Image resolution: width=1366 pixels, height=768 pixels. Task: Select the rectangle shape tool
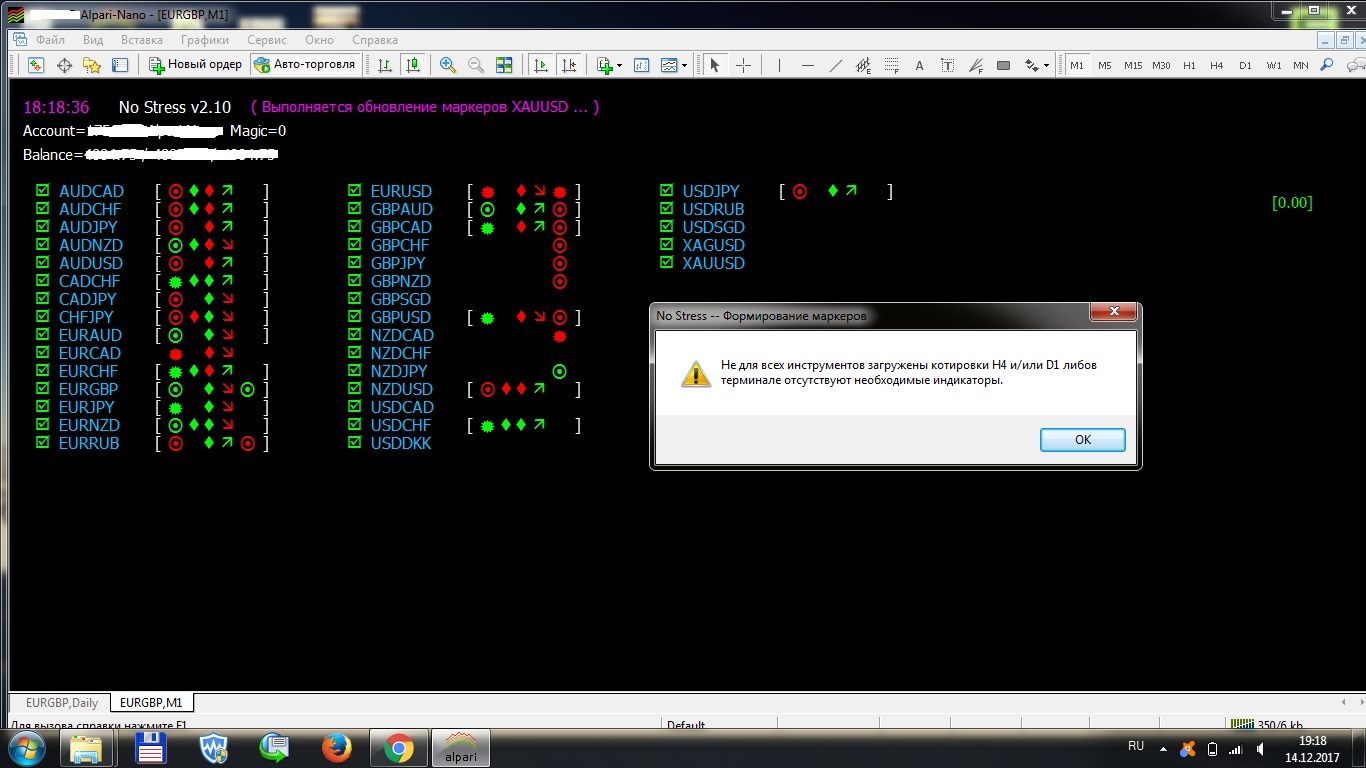point(1004,65)
